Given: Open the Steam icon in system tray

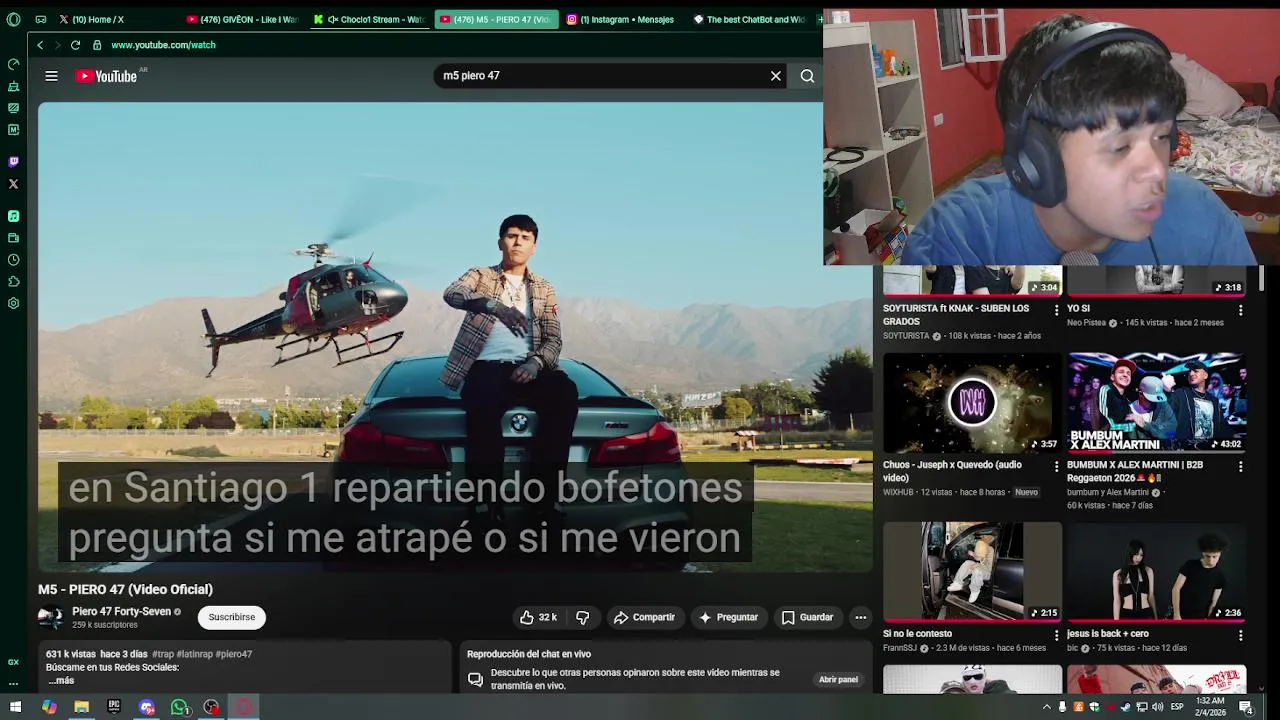Looking at the screenshot, I should 1125,707.
